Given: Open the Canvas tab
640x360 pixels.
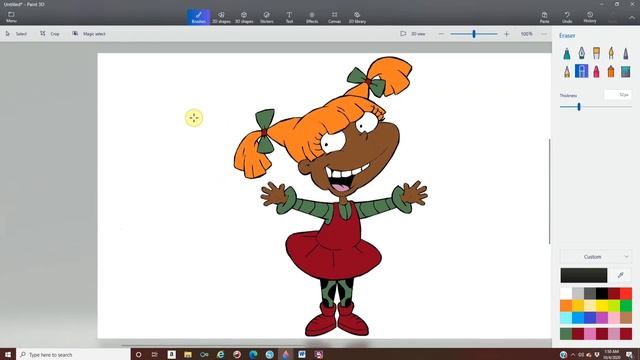Looking at the screenshot, I should pyautogui.click(x=334, y=17).
